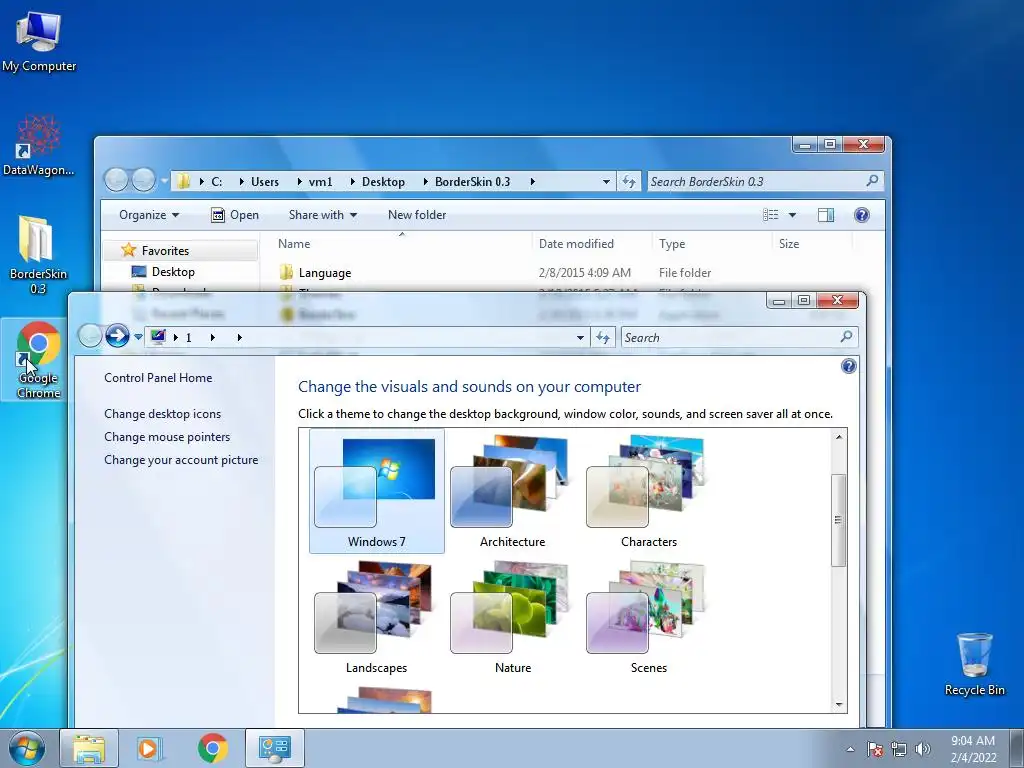Viewport: 1024px width, 768px height.
Task: Open the taskbar clock showing 9:04 AM
Action: (972, 749)
